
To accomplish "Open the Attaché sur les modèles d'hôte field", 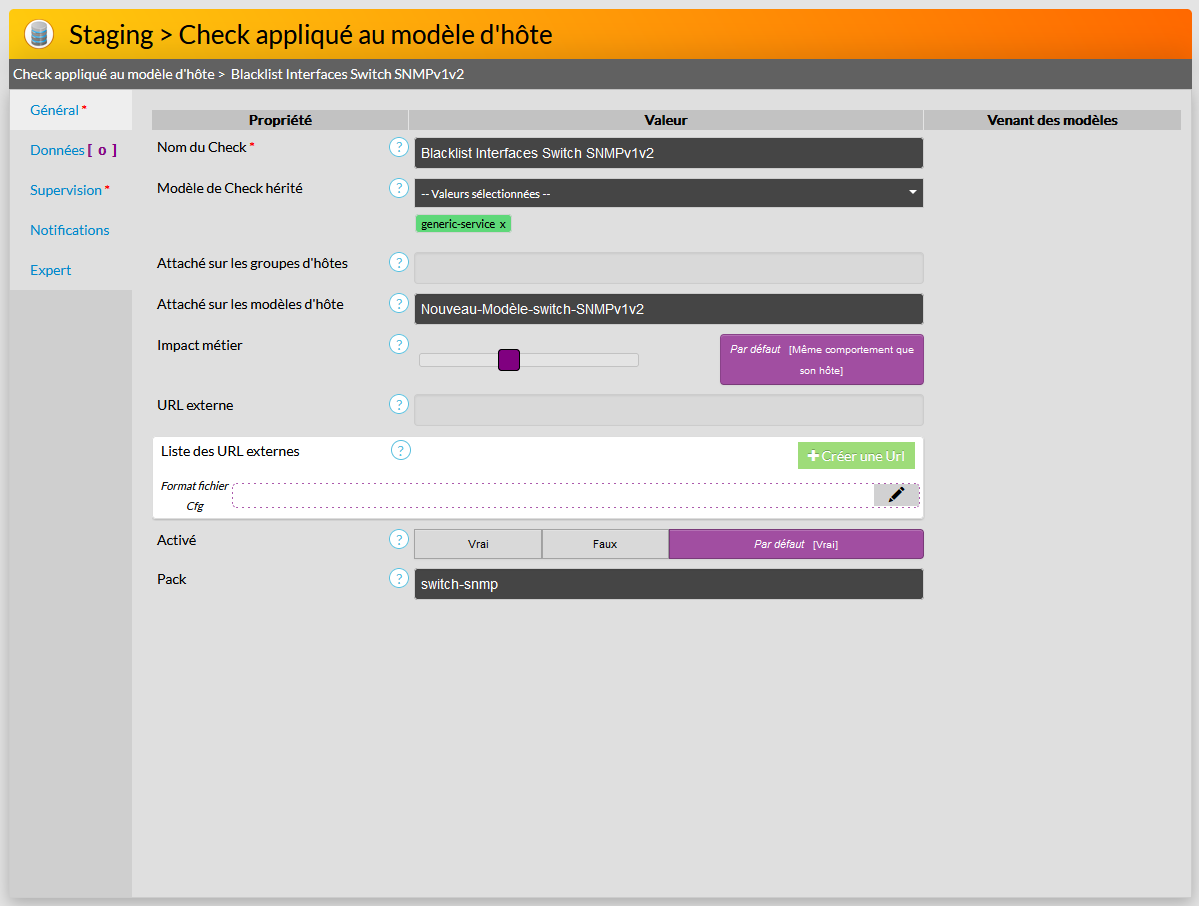I will (668, 309).
